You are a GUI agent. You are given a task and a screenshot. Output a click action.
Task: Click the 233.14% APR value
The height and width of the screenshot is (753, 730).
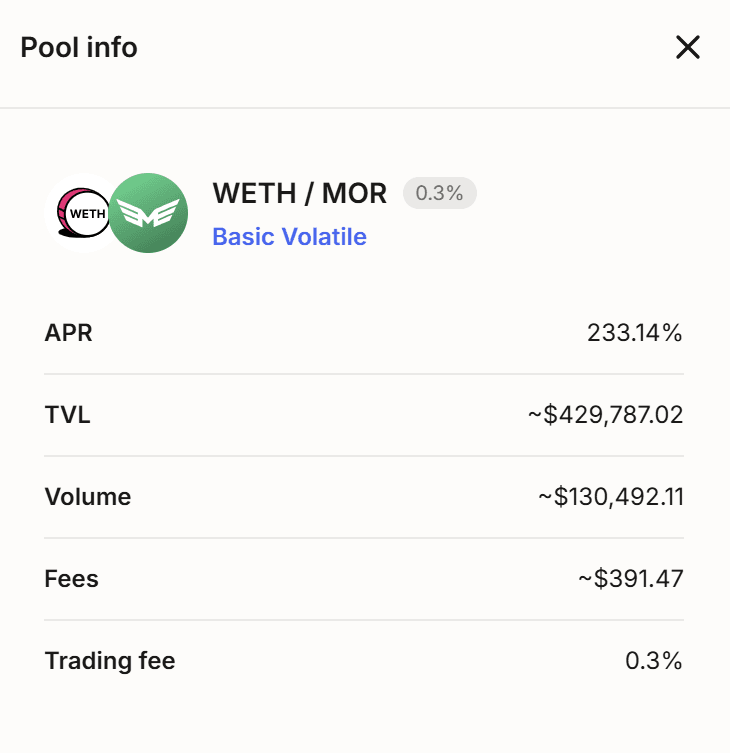635,333
